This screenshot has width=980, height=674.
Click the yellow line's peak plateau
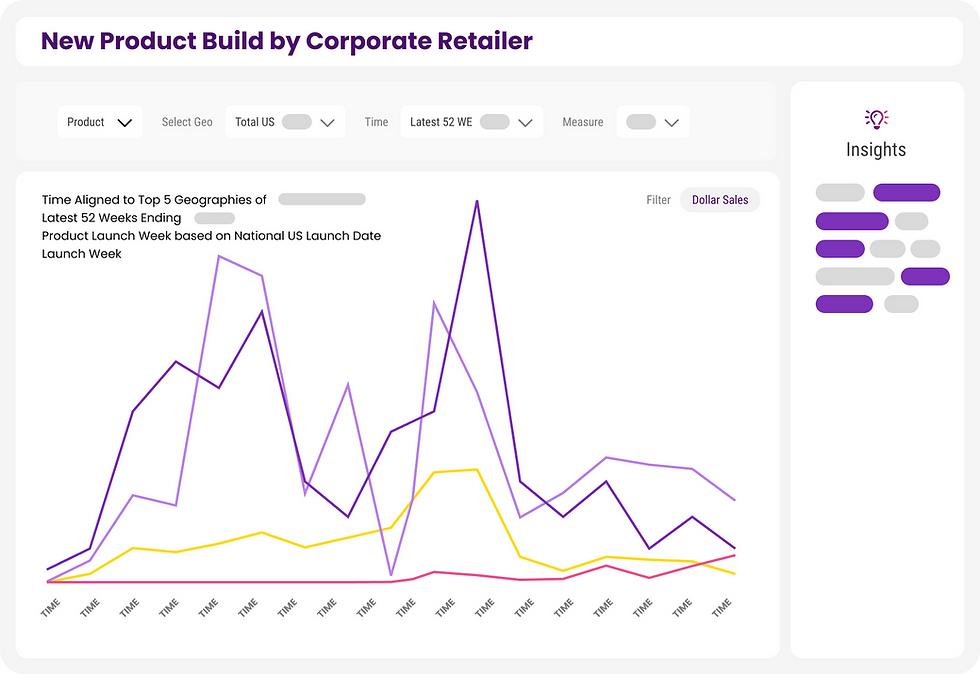click(x=456, y=471)
